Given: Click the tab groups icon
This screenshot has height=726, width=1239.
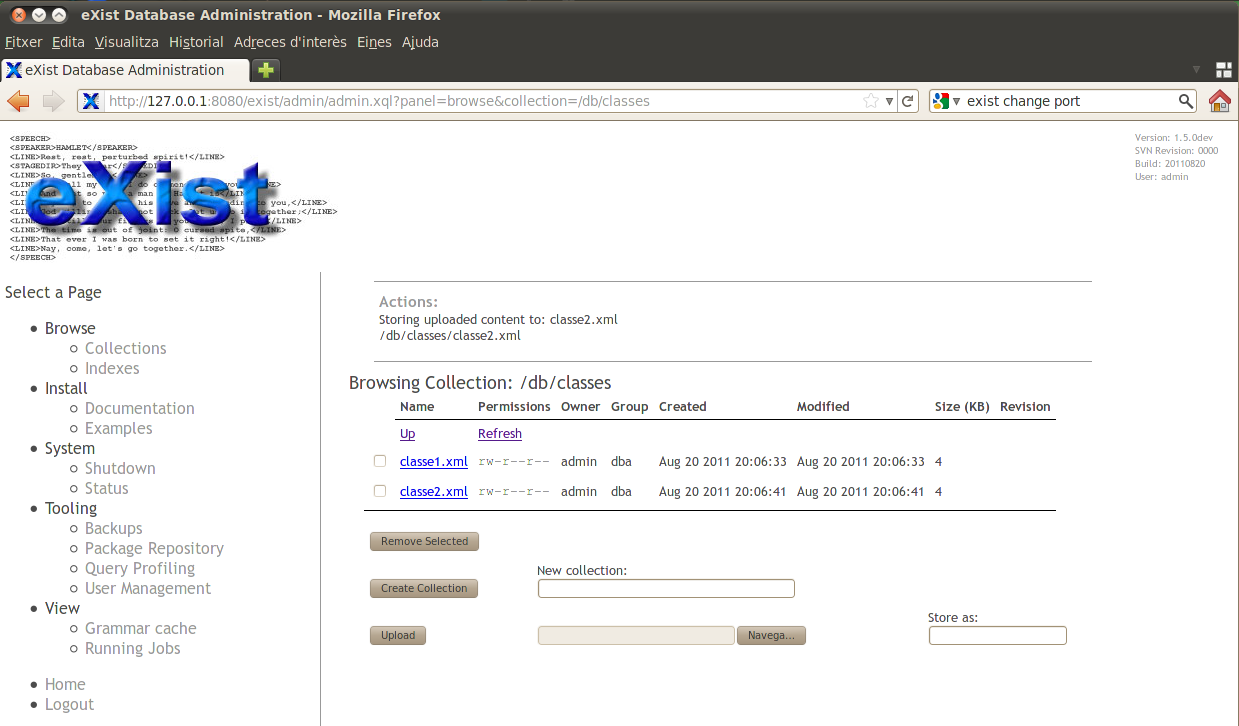Looking at the screenshot, I should tap(1223, 70).
